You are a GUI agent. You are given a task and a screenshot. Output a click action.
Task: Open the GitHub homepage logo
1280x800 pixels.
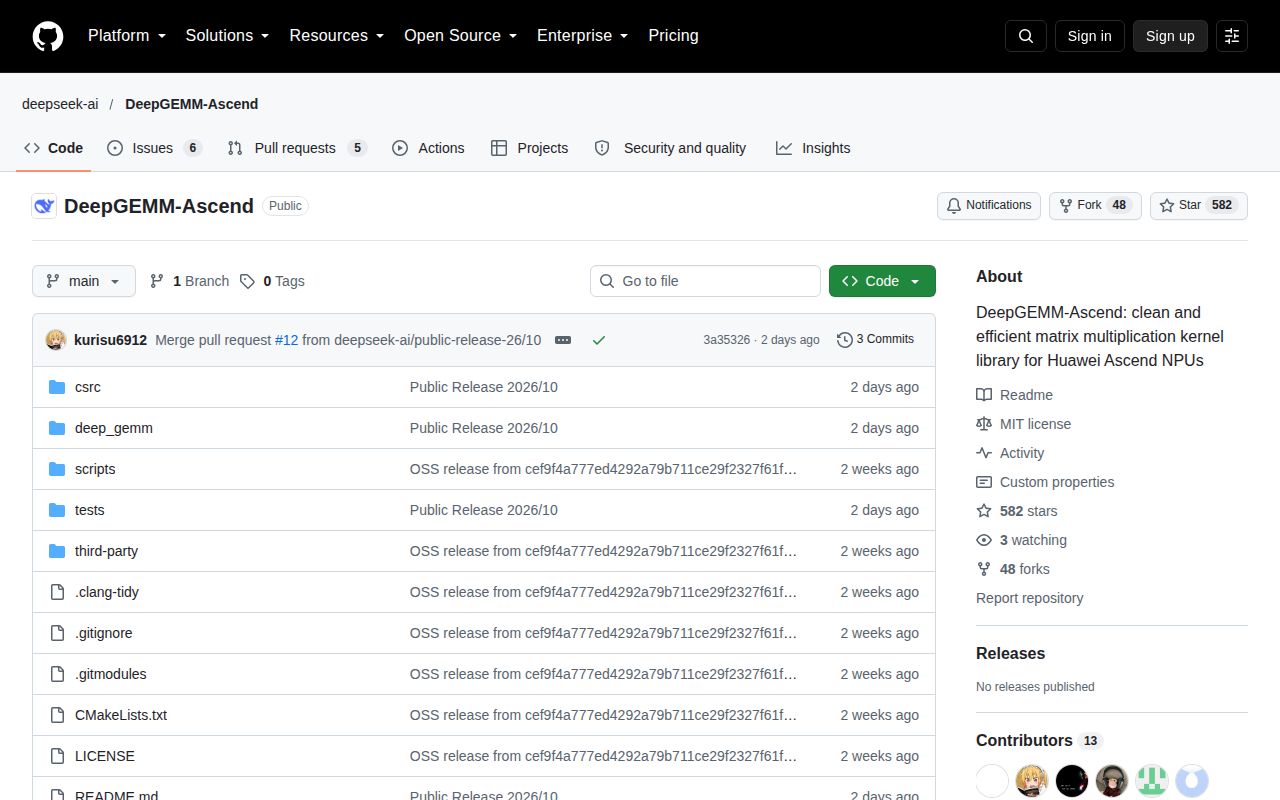tap(48, 36)
